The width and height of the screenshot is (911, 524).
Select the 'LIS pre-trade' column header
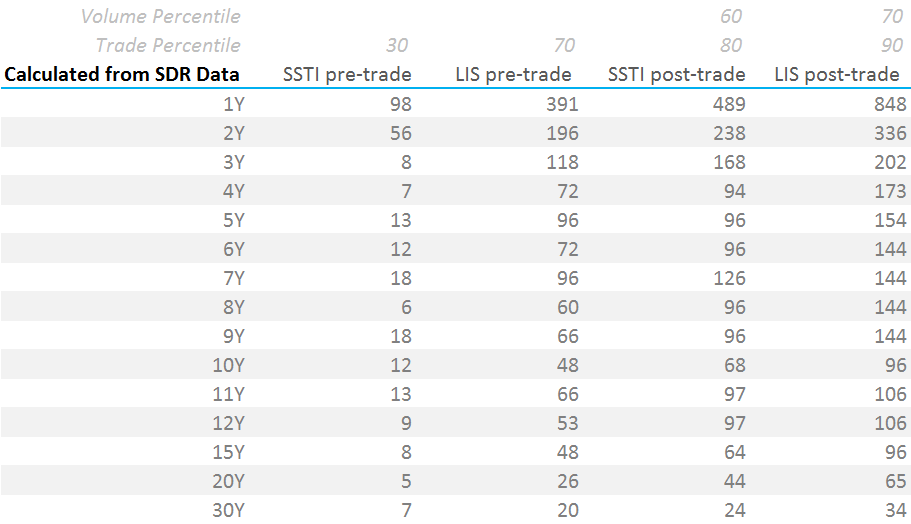click(x=513, y=74)
